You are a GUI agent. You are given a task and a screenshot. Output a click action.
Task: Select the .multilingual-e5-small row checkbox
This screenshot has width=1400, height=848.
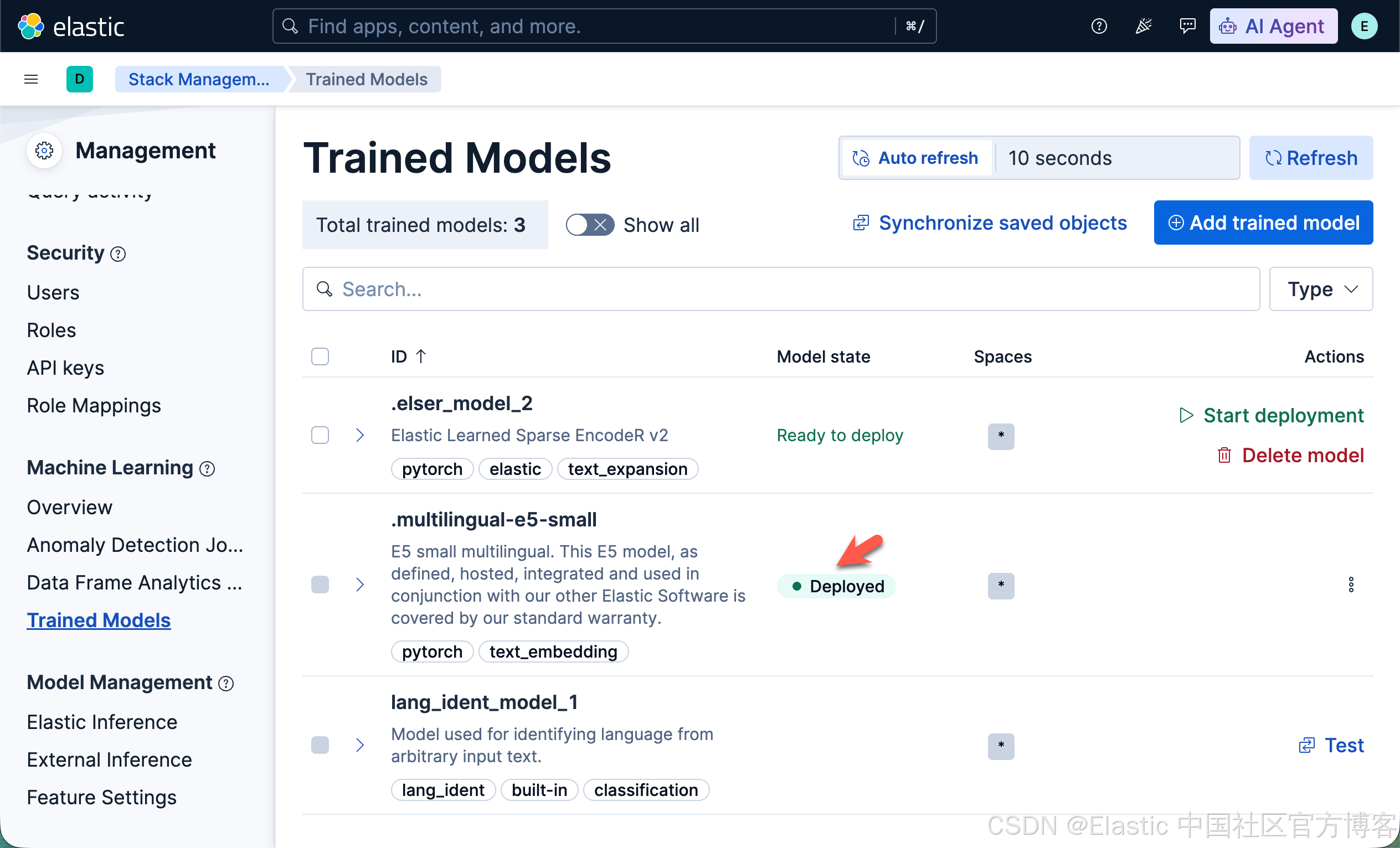tap(320, 585)
